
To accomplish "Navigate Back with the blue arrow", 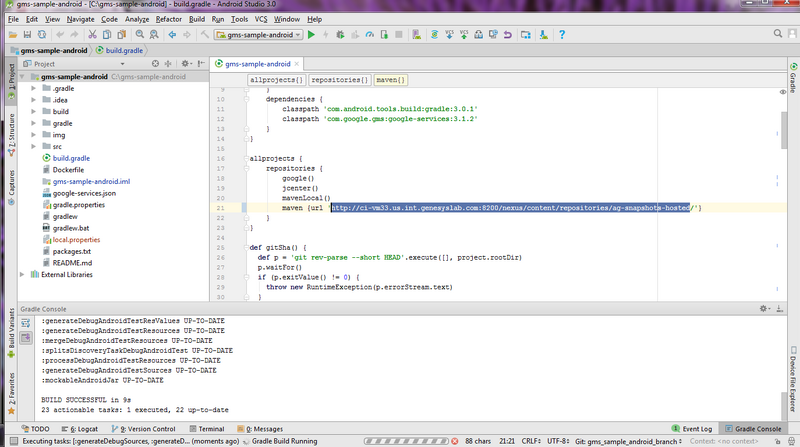I will coord(172,35).
